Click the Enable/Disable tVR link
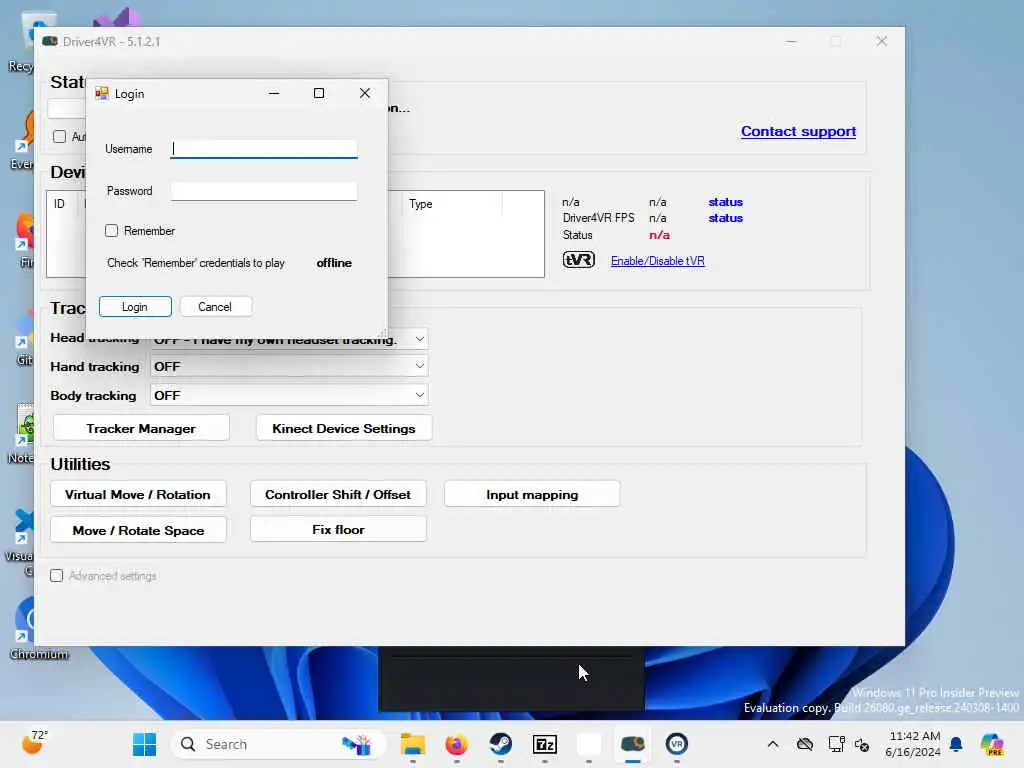The height and width of the screenshot is (768, 1024). [658, 261]
